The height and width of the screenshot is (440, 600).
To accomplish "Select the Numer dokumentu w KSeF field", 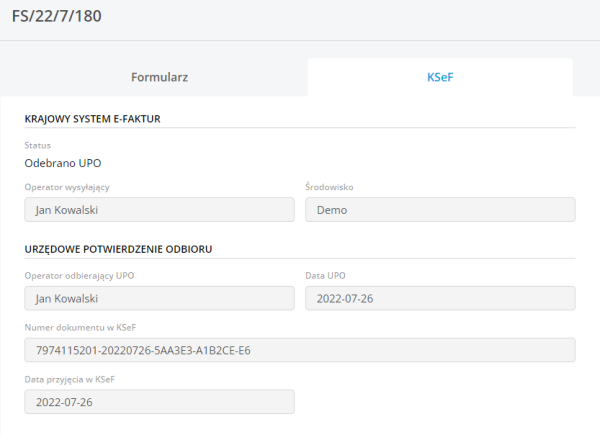I will [300, 350].
